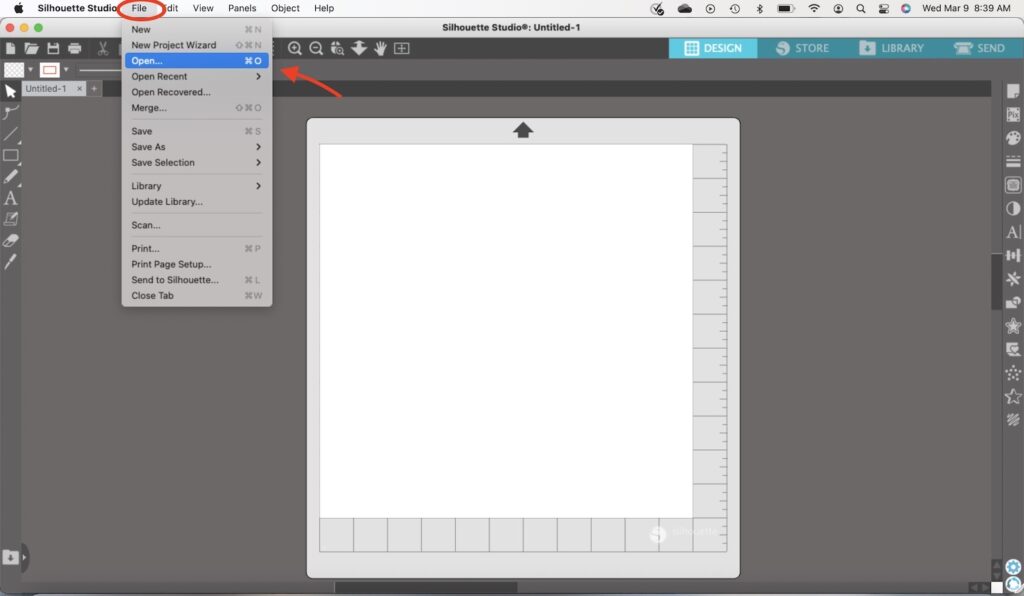Click the Zoom Out magnifier icon

coord(316,48)
